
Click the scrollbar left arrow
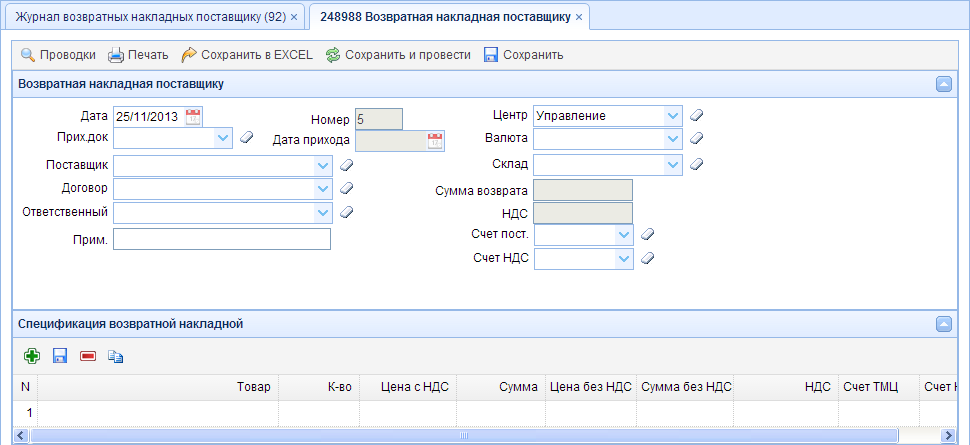tap(20, 436)
